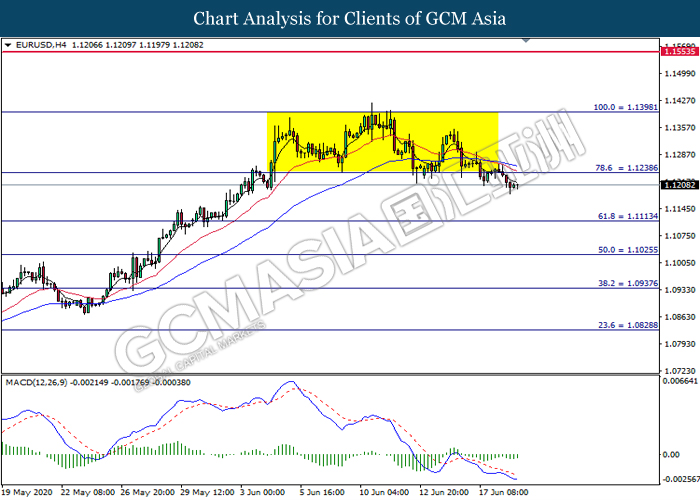Click the price axis value 1.08630
The width and height of the screenshot is (700, 500).
point(680,317)
